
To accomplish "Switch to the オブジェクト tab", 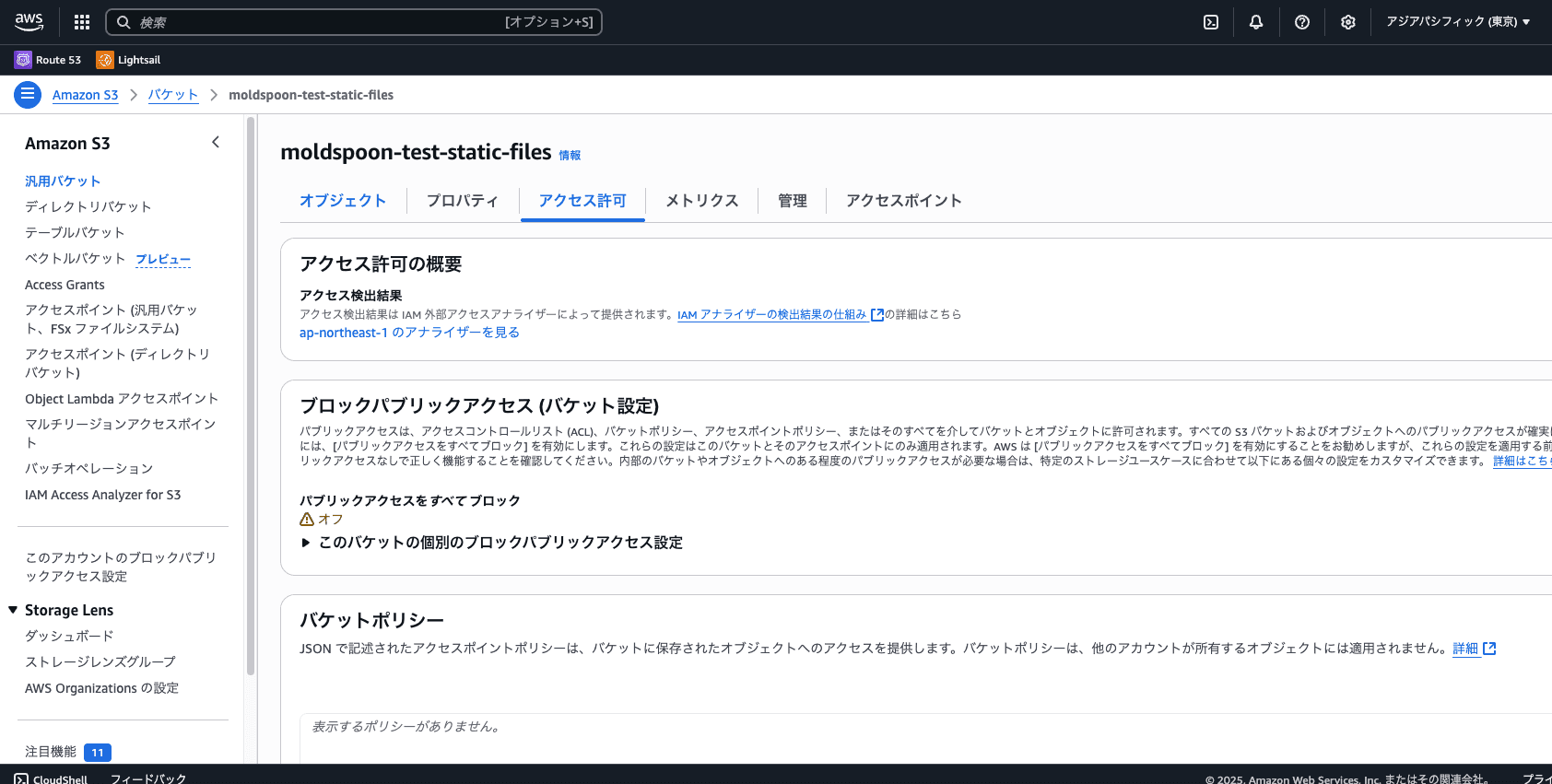I will coord(343,201).
